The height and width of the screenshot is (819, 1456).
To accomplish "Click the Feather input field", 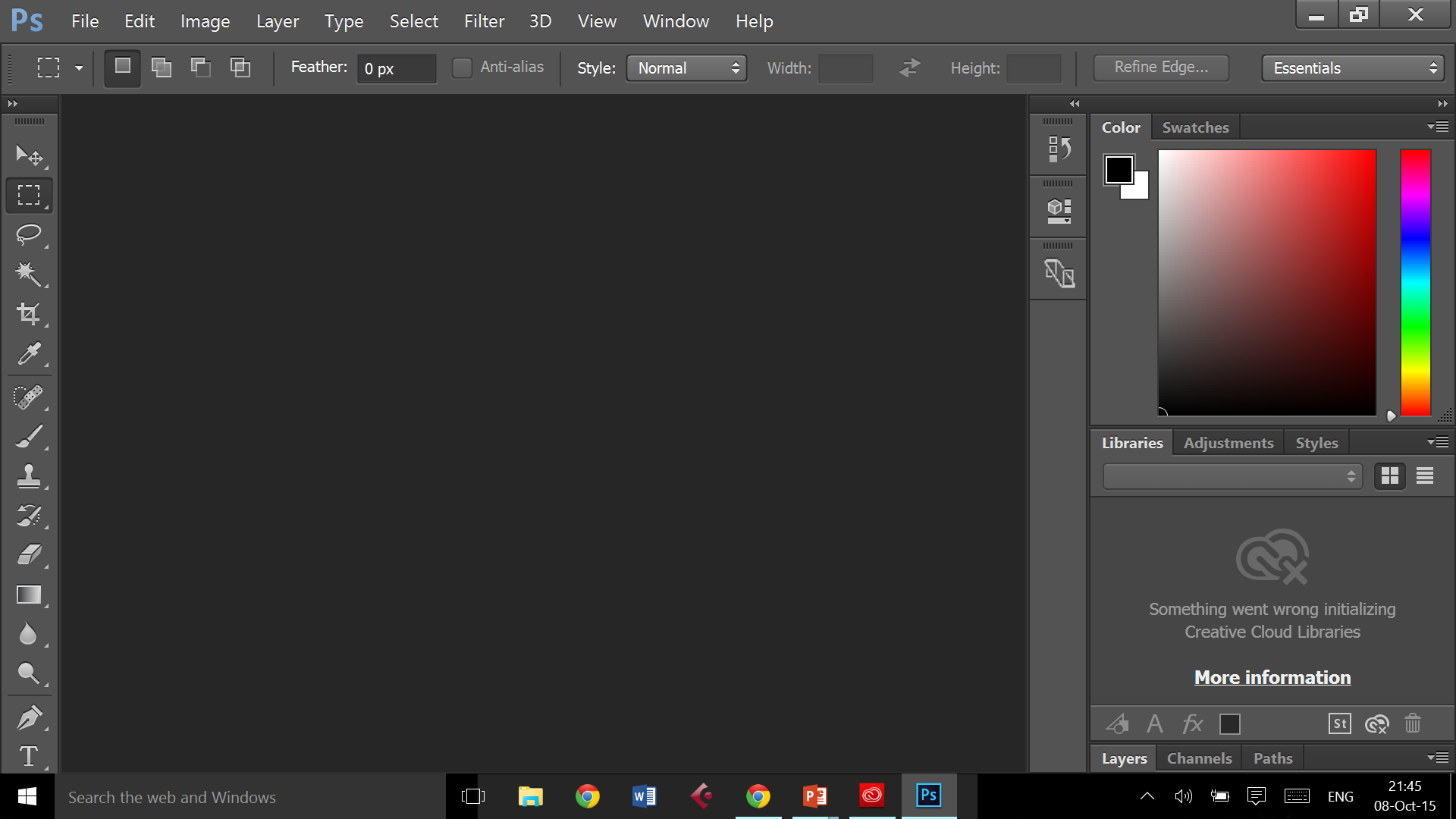I will coord(394,68).
